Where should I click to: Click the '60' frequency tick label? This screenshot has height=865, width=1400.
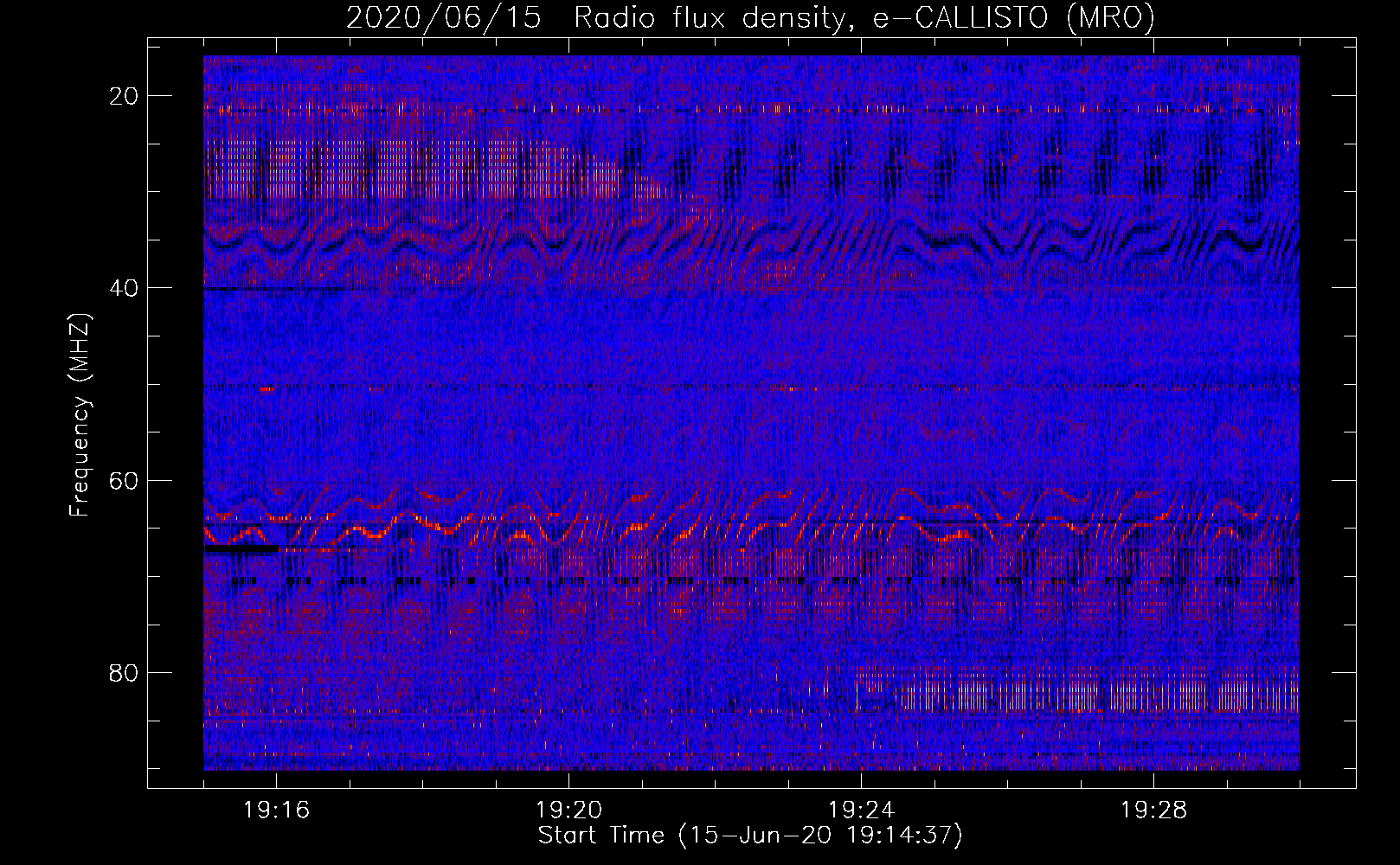tap(125, 480)
